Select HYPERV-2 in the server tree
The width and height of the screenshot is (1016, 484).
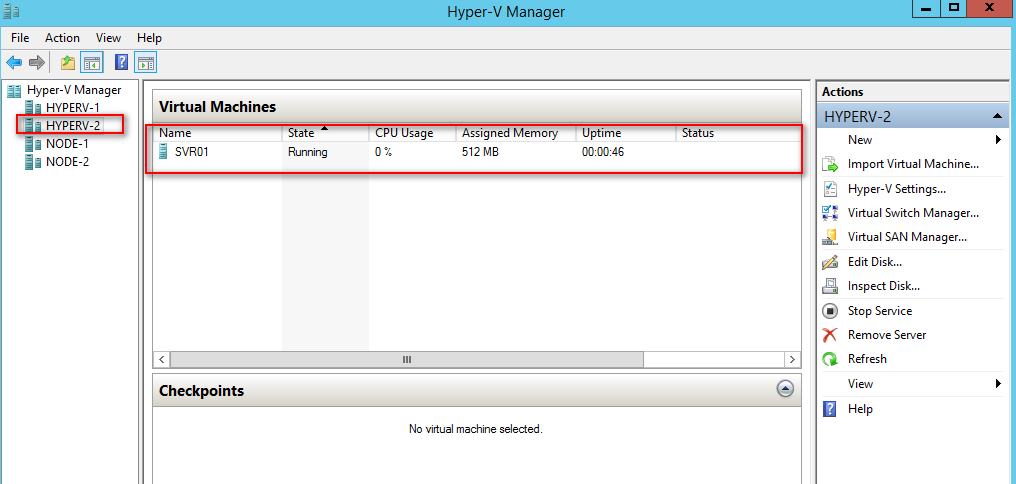(x=73, y=124)
